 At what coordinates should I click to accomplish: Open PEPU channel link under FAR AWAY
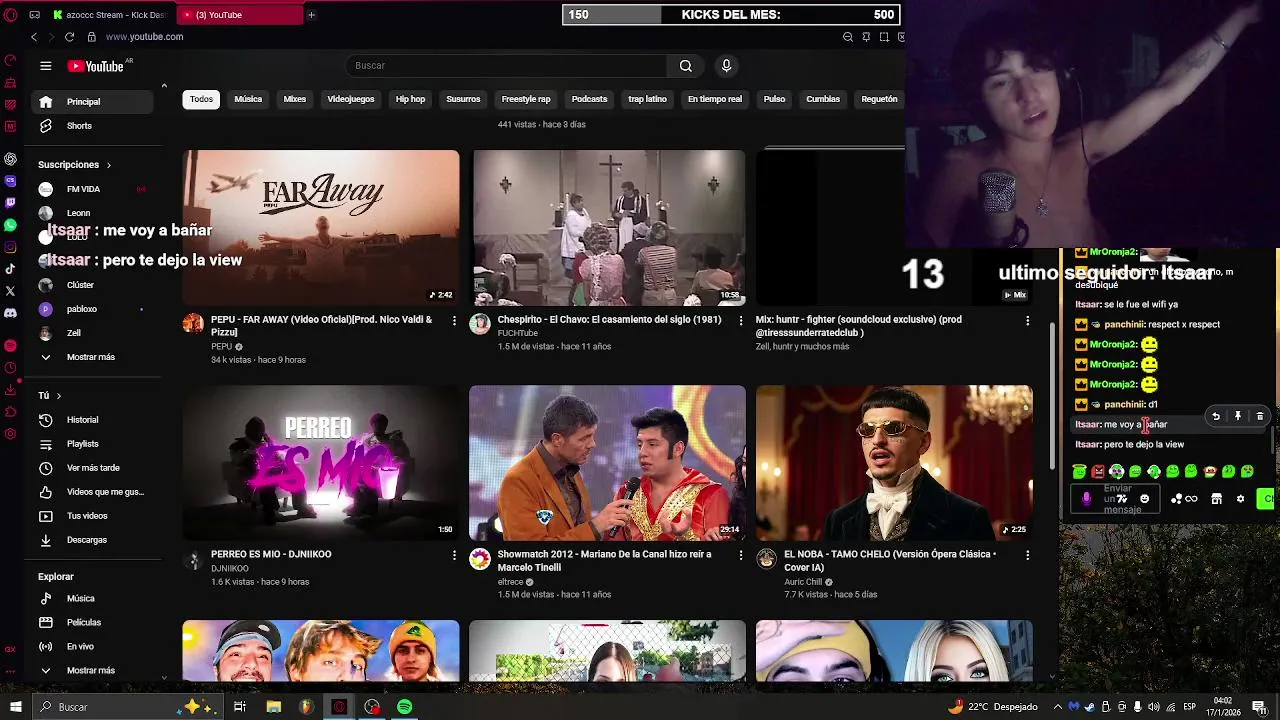click(221, 347)
